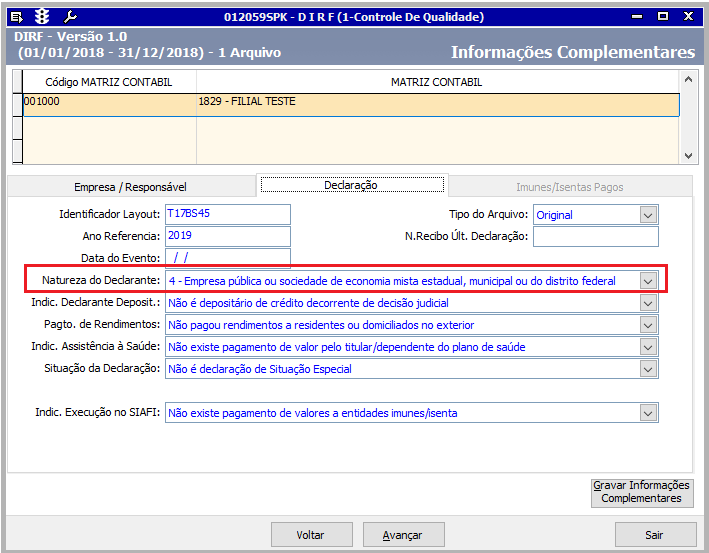709x553 pixels.
Task: Click the list icon in title bar
Action: pos(17,17)
